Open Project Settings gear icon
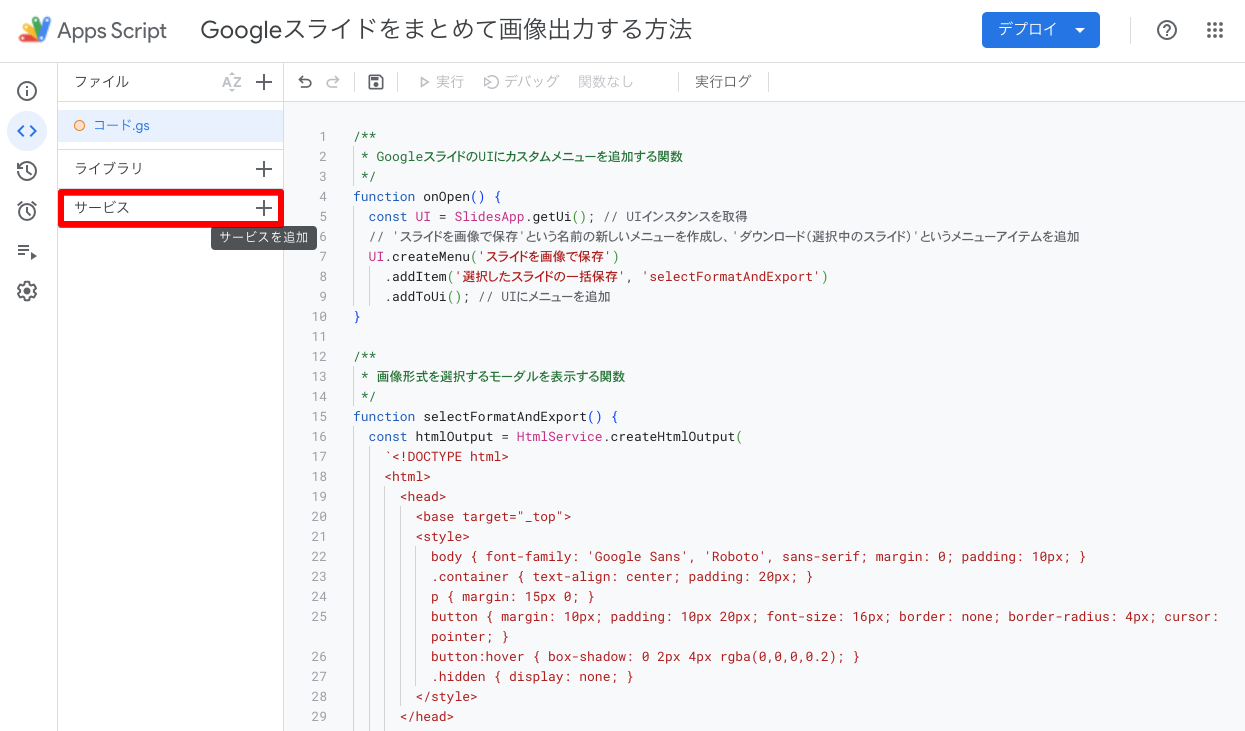The width and height of the screenshot is (1245, 731). [x=27, y=291]
